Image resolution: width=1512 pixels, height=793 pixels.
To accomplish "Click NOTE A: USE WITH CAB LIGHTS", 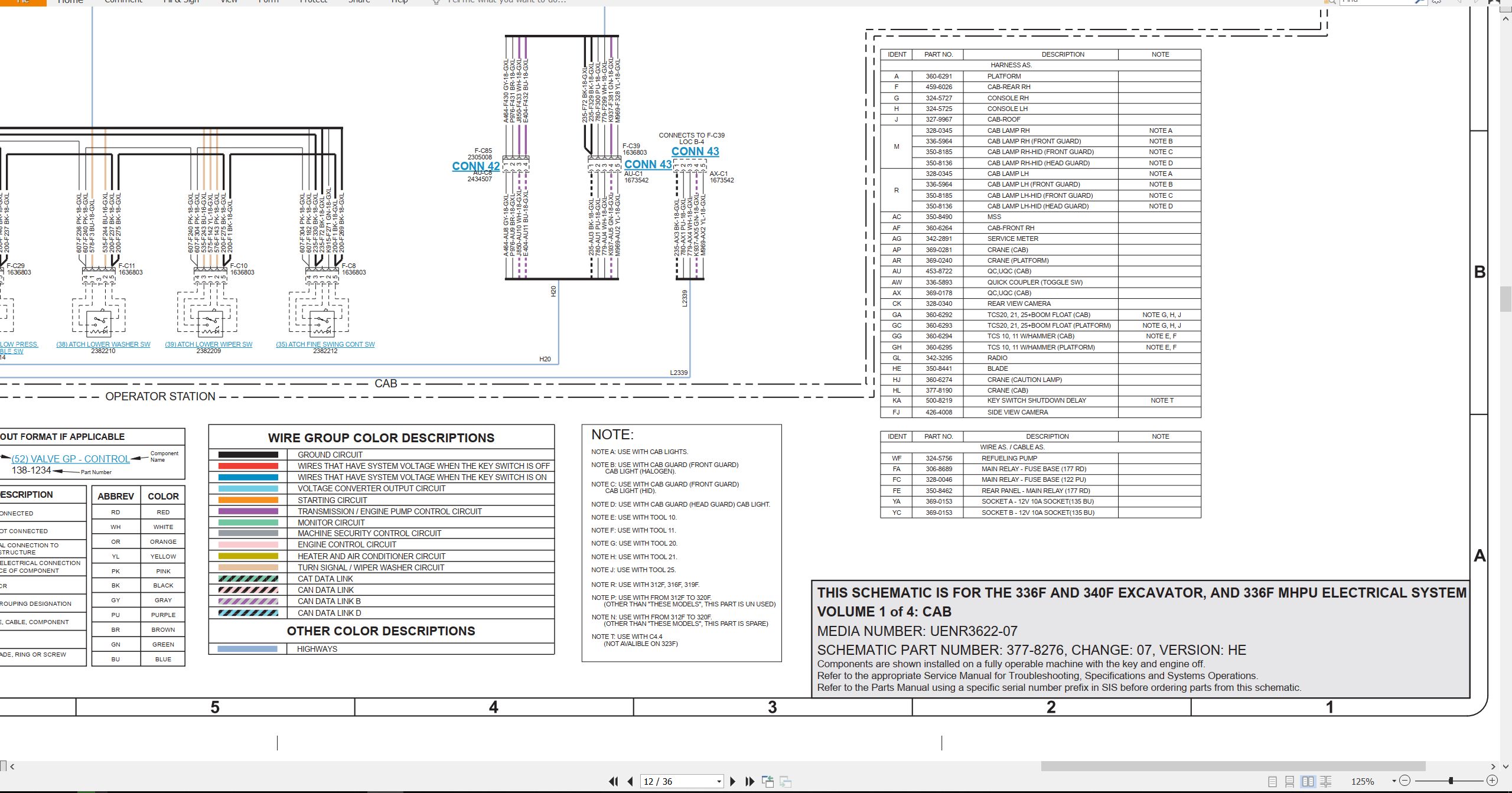I will pyautogui.click(x=640, y=452).
